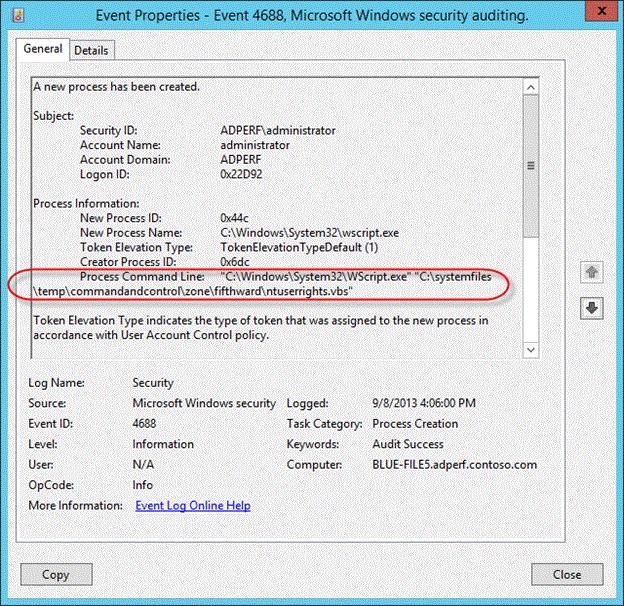Click Source value Microsoft Windows security
Screen dimensions: 624x606
(204, 403)
